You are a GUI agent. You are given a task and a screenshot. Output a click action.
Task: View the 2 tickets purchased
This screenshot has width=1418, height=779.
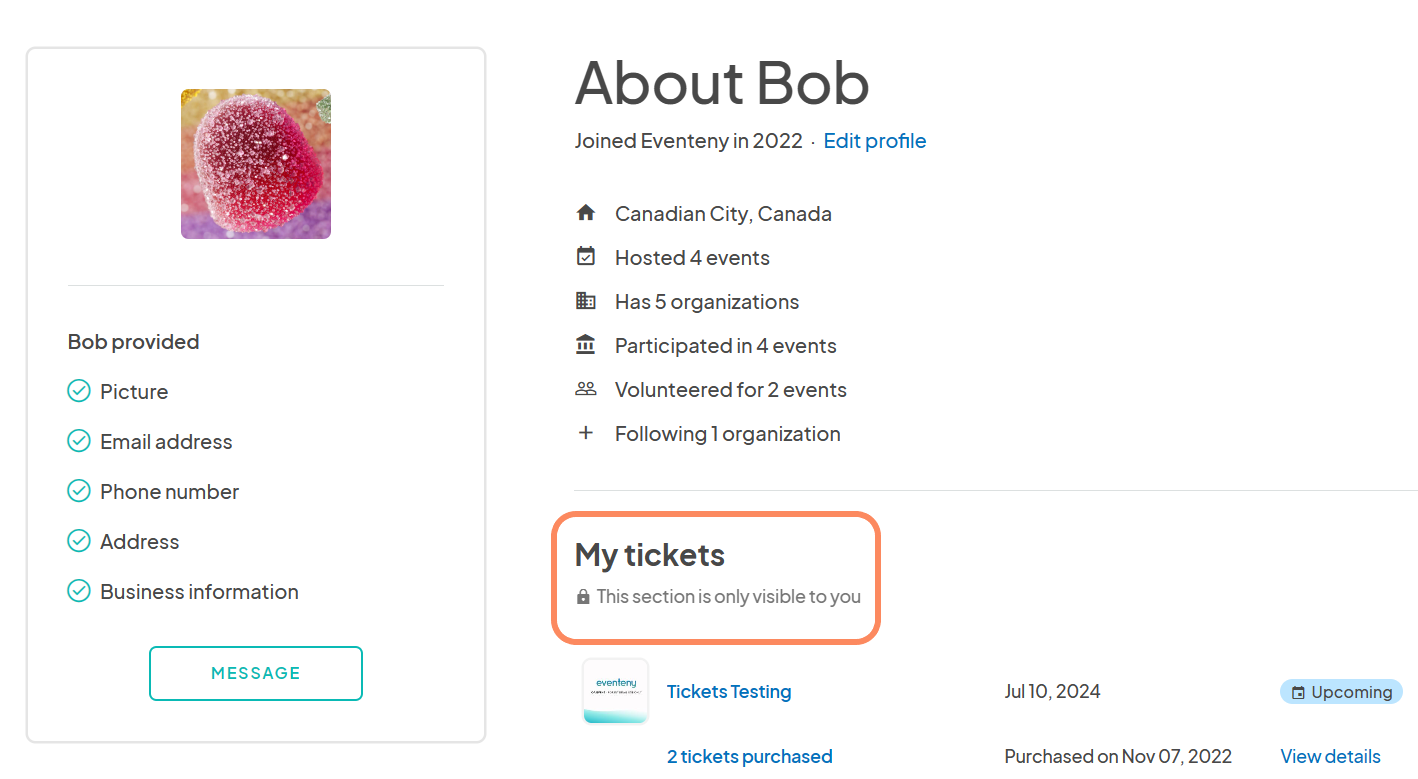pyautogui.click(x=749, y=756)
